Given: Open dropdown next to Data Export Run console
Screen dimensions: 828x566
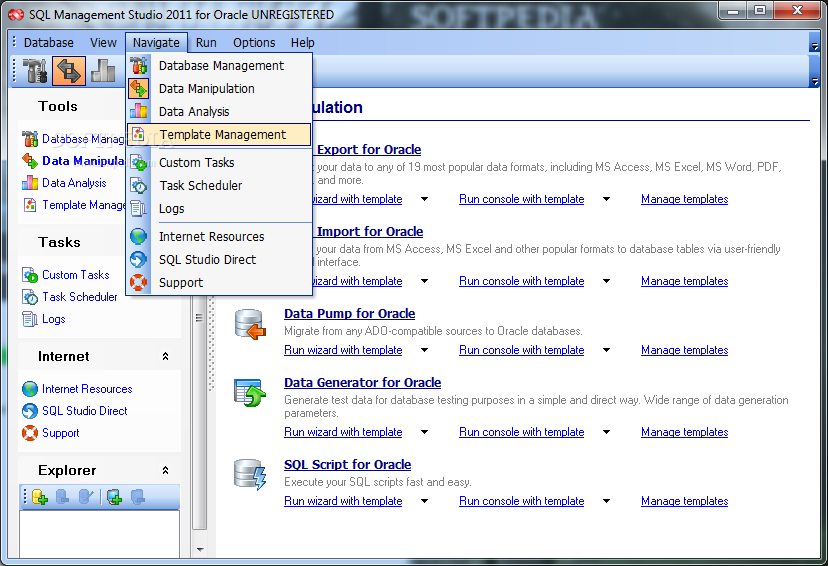Looking at the screenshot, I should tap(606, 199).
